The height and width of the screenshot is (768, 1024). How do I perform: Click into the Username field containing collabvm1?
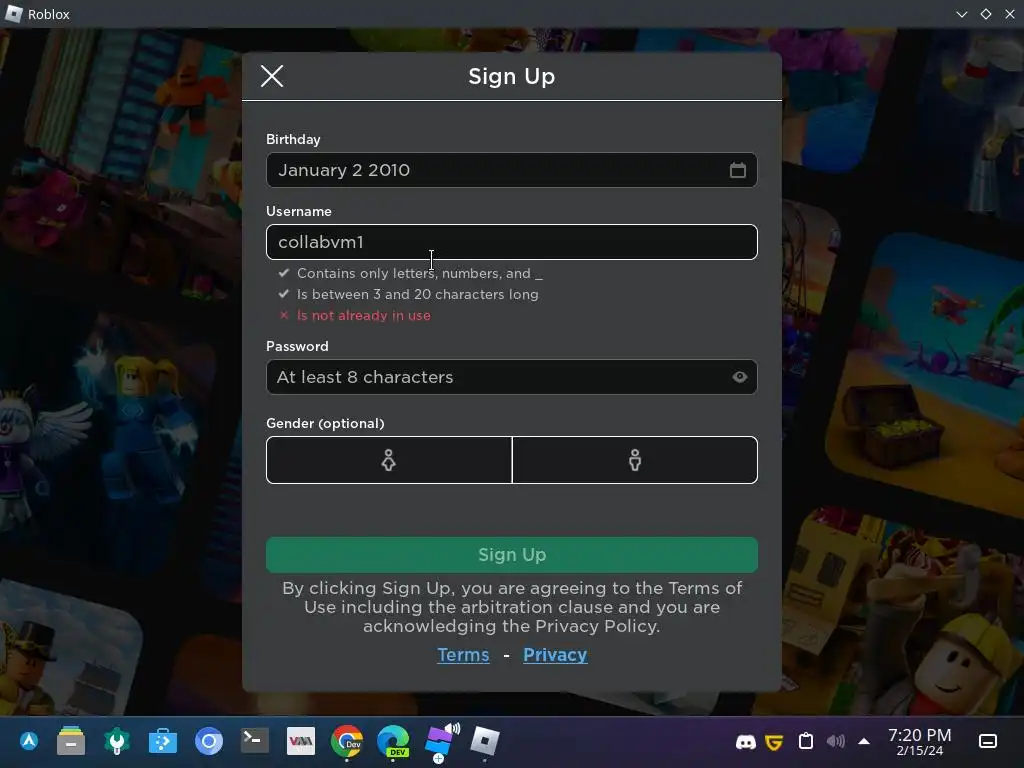click(x=511, y=242)
